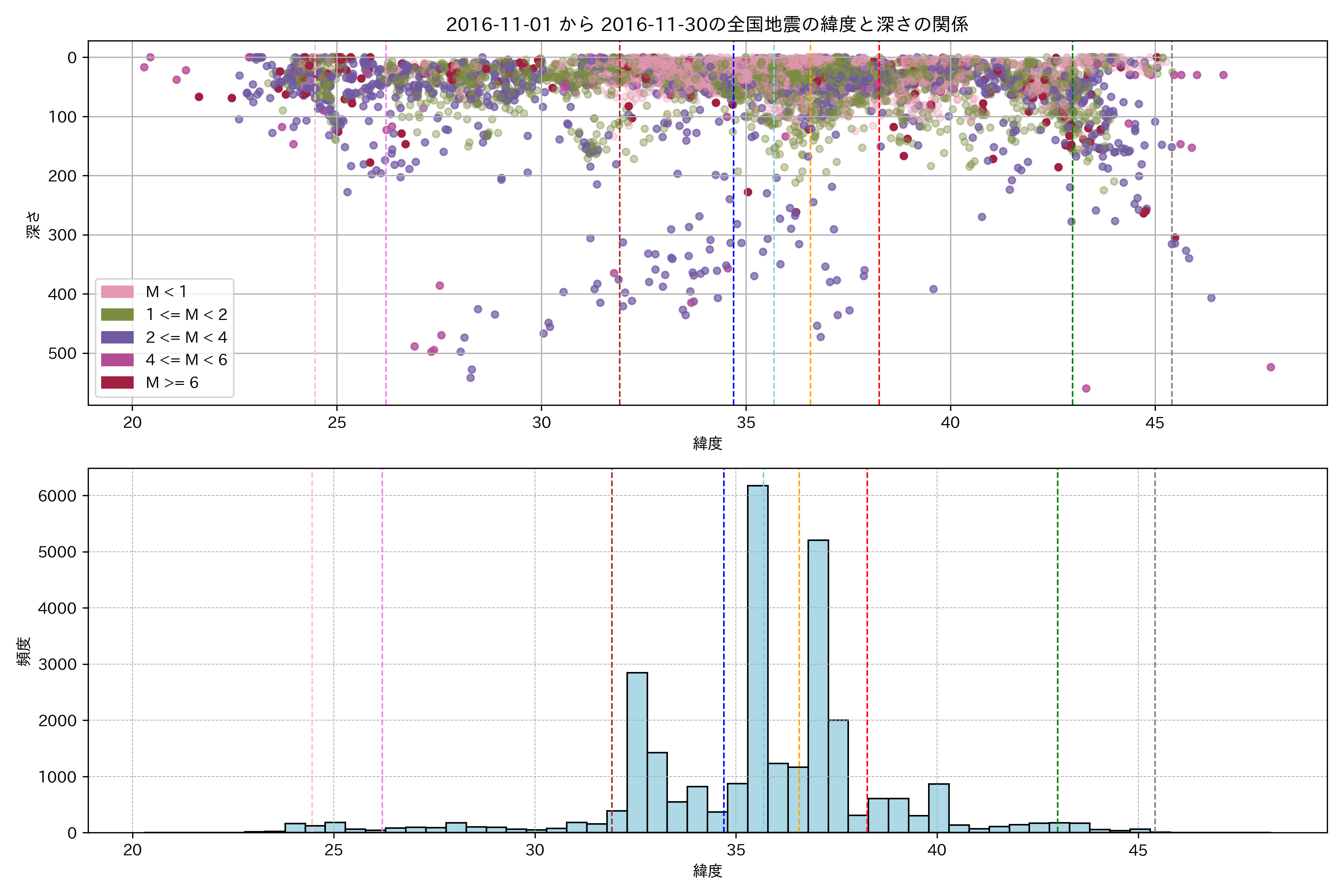
Task: Click the crimson M >= 6 legend swatch
Action: 117,383
